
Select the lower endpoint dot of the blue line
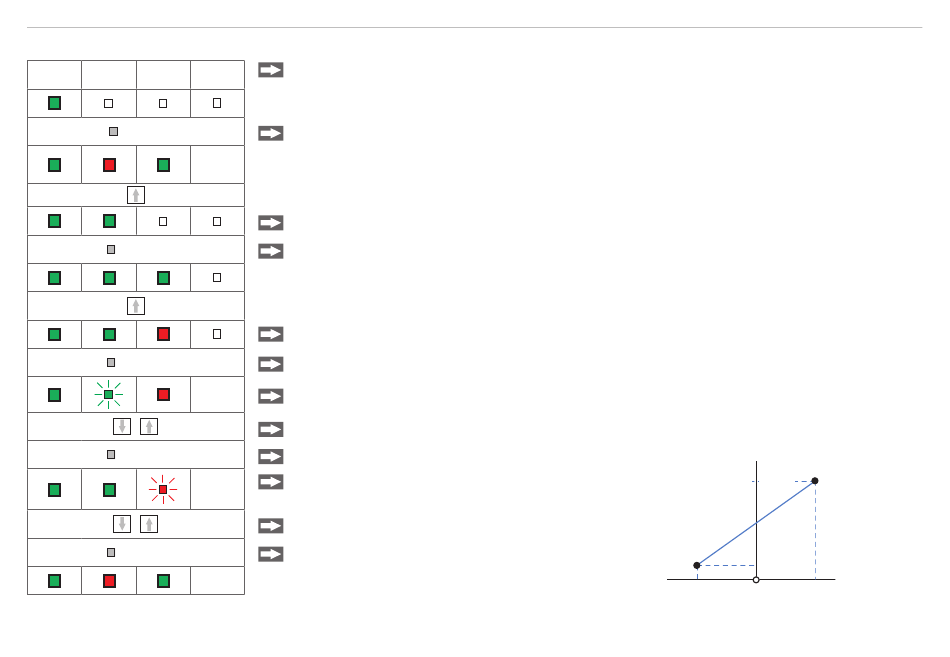(x=697, y=565)
